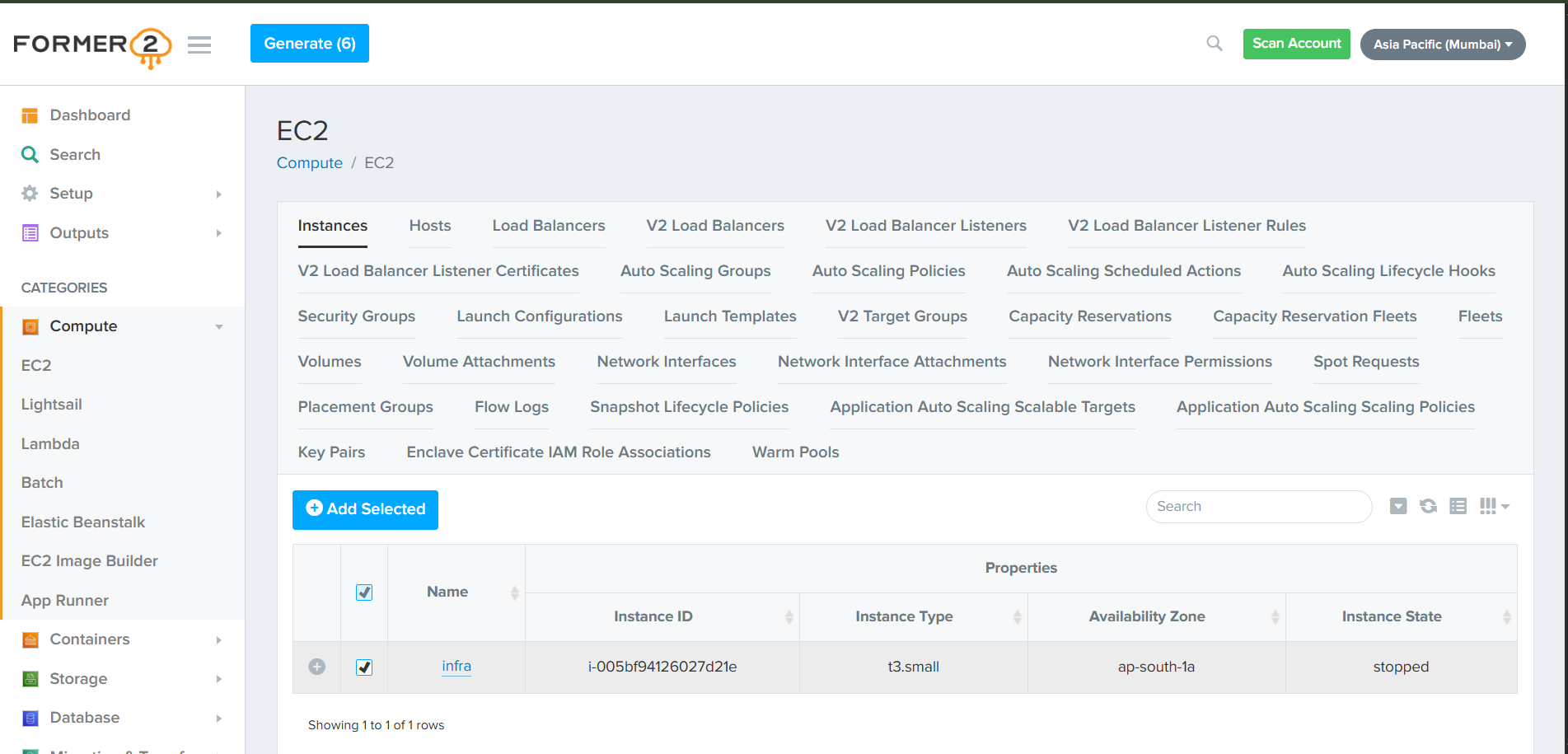This screenshot has height=754, width=1568.
Task: Click the table refresh icon
Action: click(x=1428, y=506)
